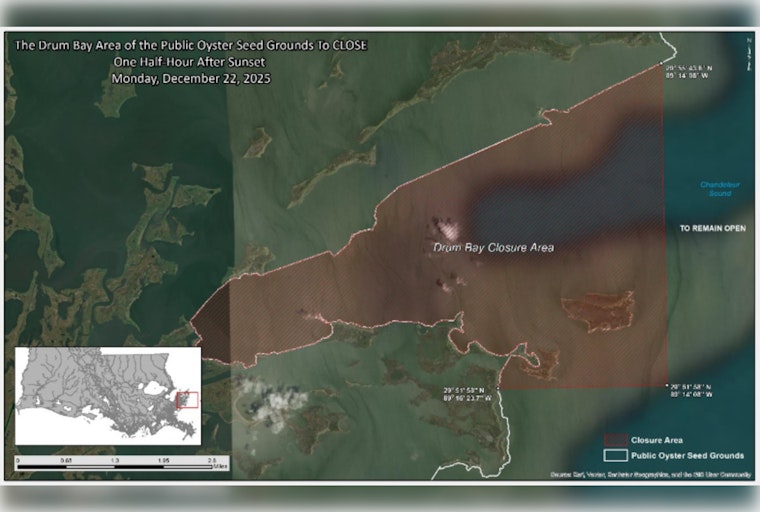Click the 'TO REMAIN OPEN' label

pos(712,228)
